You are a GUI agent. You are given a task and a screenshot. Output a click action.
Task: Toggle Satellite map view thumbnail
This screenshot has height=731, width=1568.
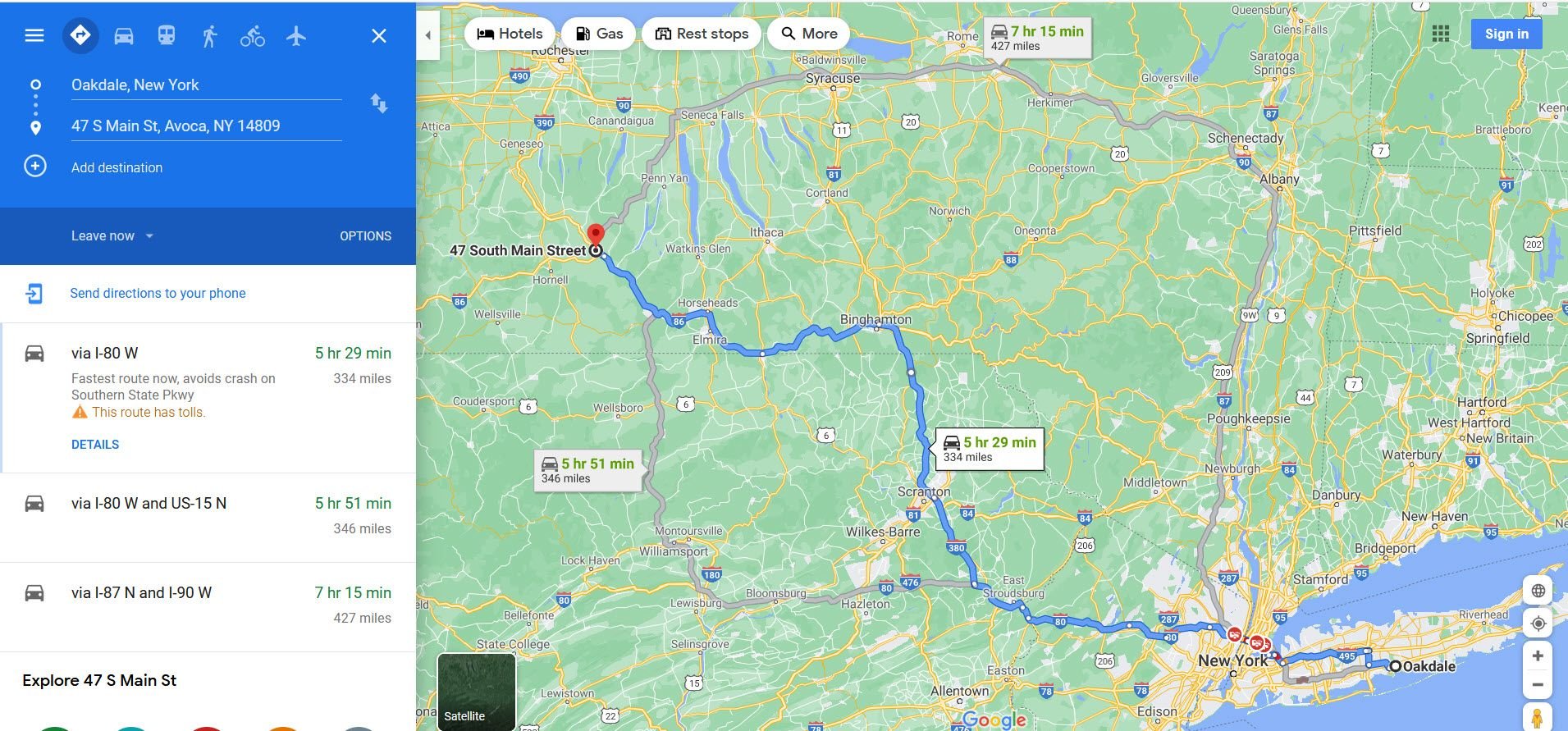pos(477,691)
